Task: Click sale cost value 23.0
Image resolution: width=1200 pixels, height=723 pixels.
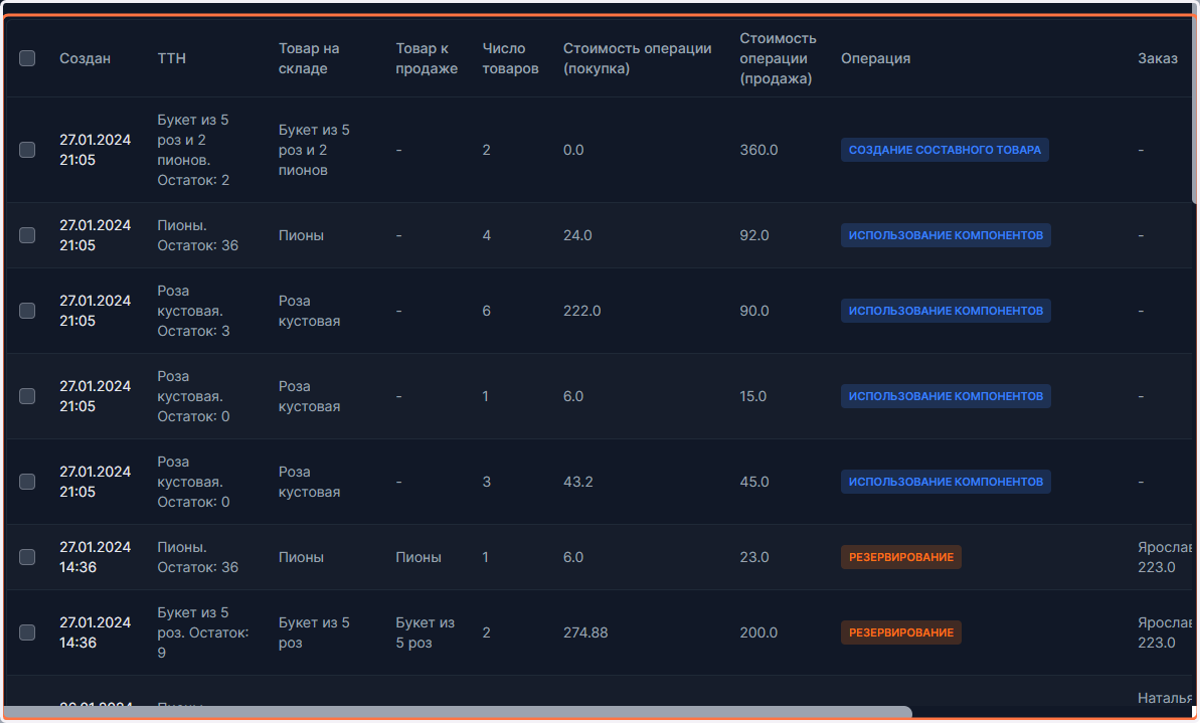Action: coord(754,557)
